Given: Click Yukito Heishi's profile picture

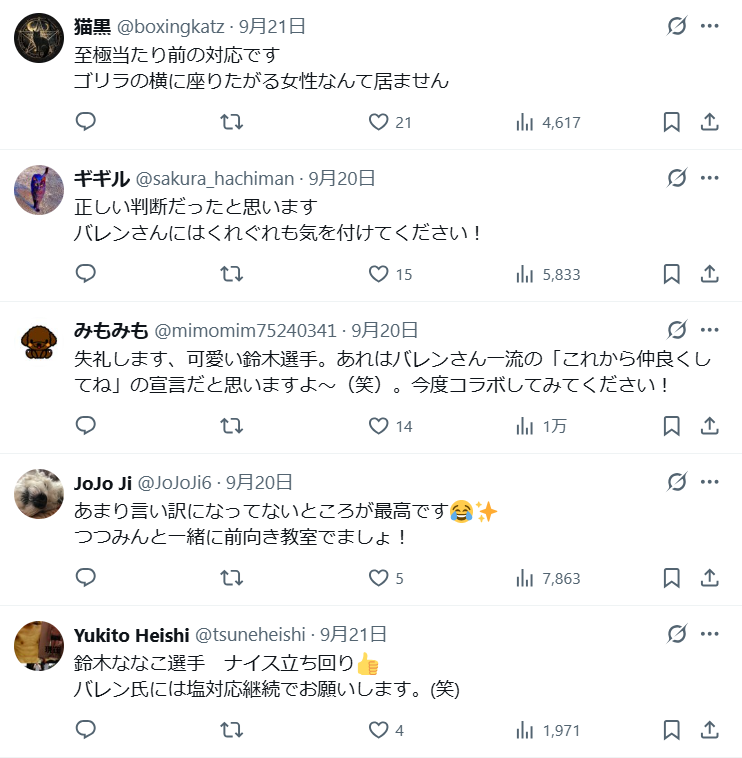Looking at the screenshot, I should point(39,645).
